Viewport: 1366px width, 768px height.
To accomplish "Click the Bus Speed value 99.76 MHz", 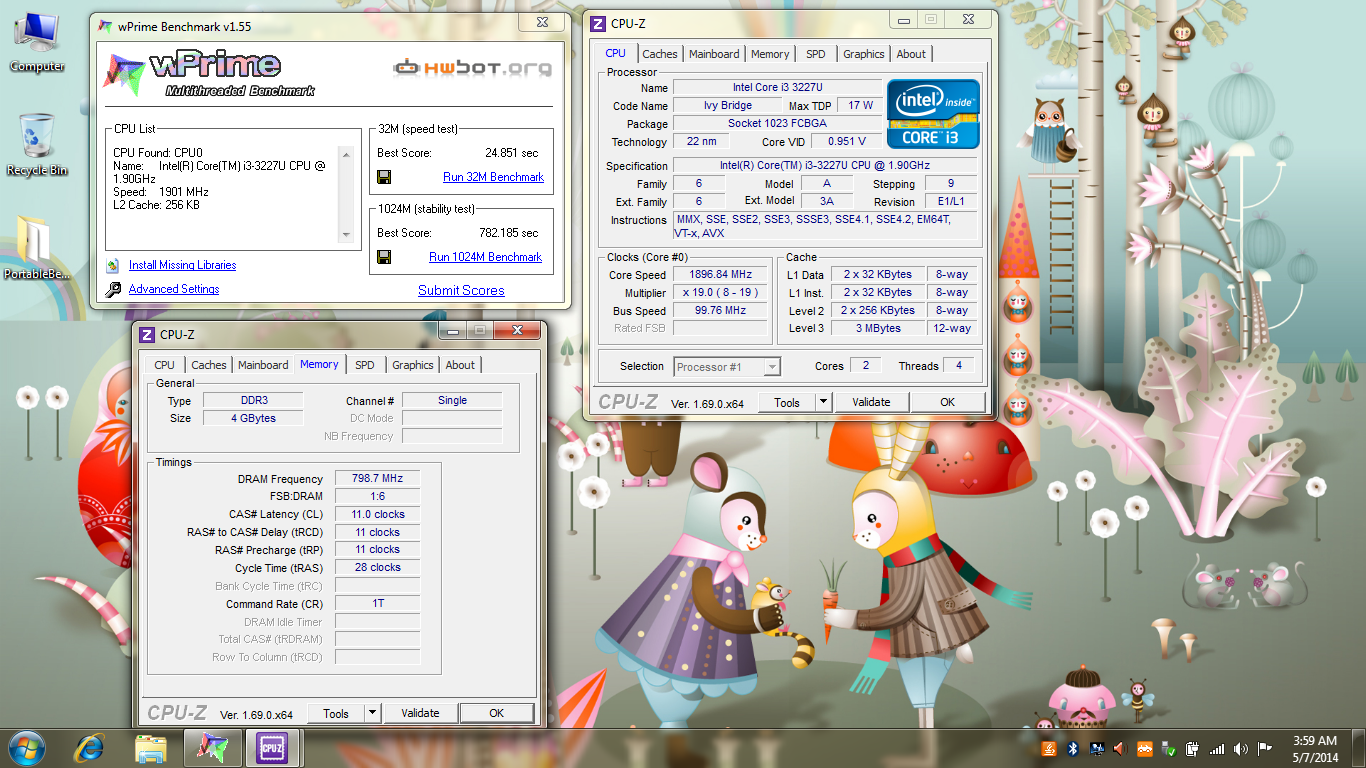I will click(720, 311).
